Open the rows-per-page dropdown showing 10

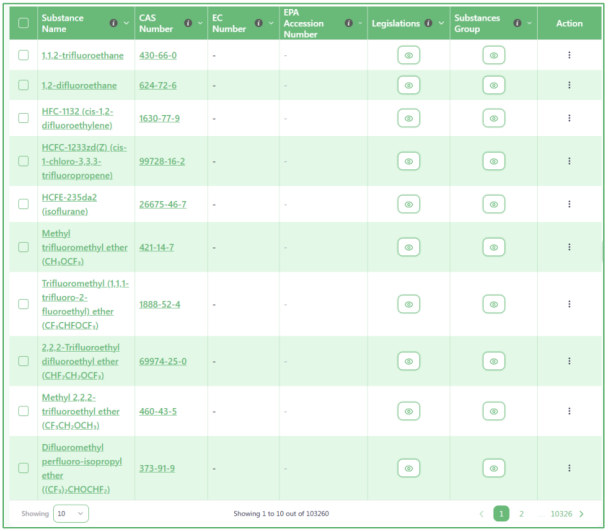coord(71,514)
